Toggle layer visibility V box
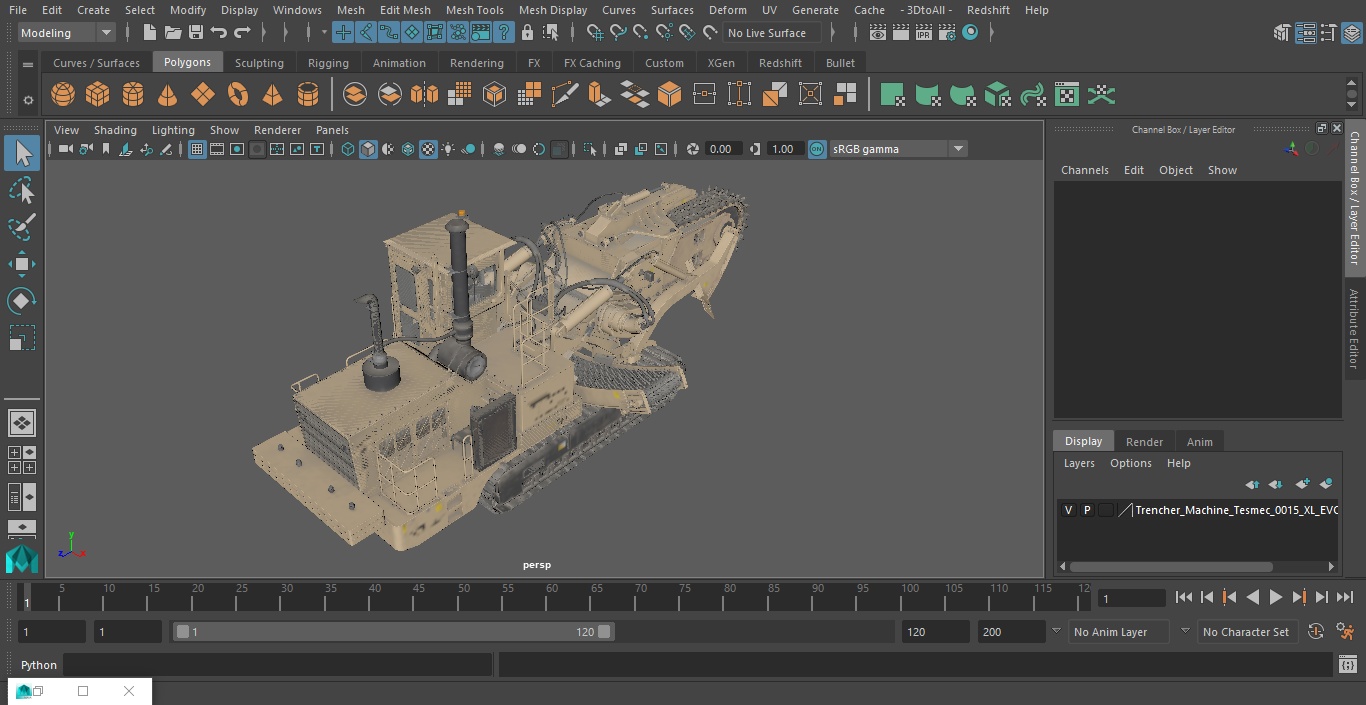 pos(1068,510)
